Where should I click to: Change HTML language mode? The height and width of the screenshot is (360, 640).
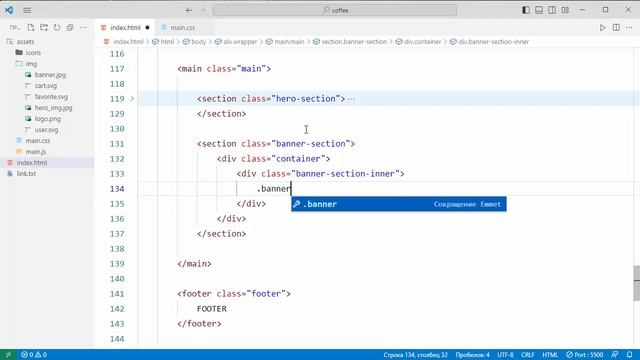(550, 355)
